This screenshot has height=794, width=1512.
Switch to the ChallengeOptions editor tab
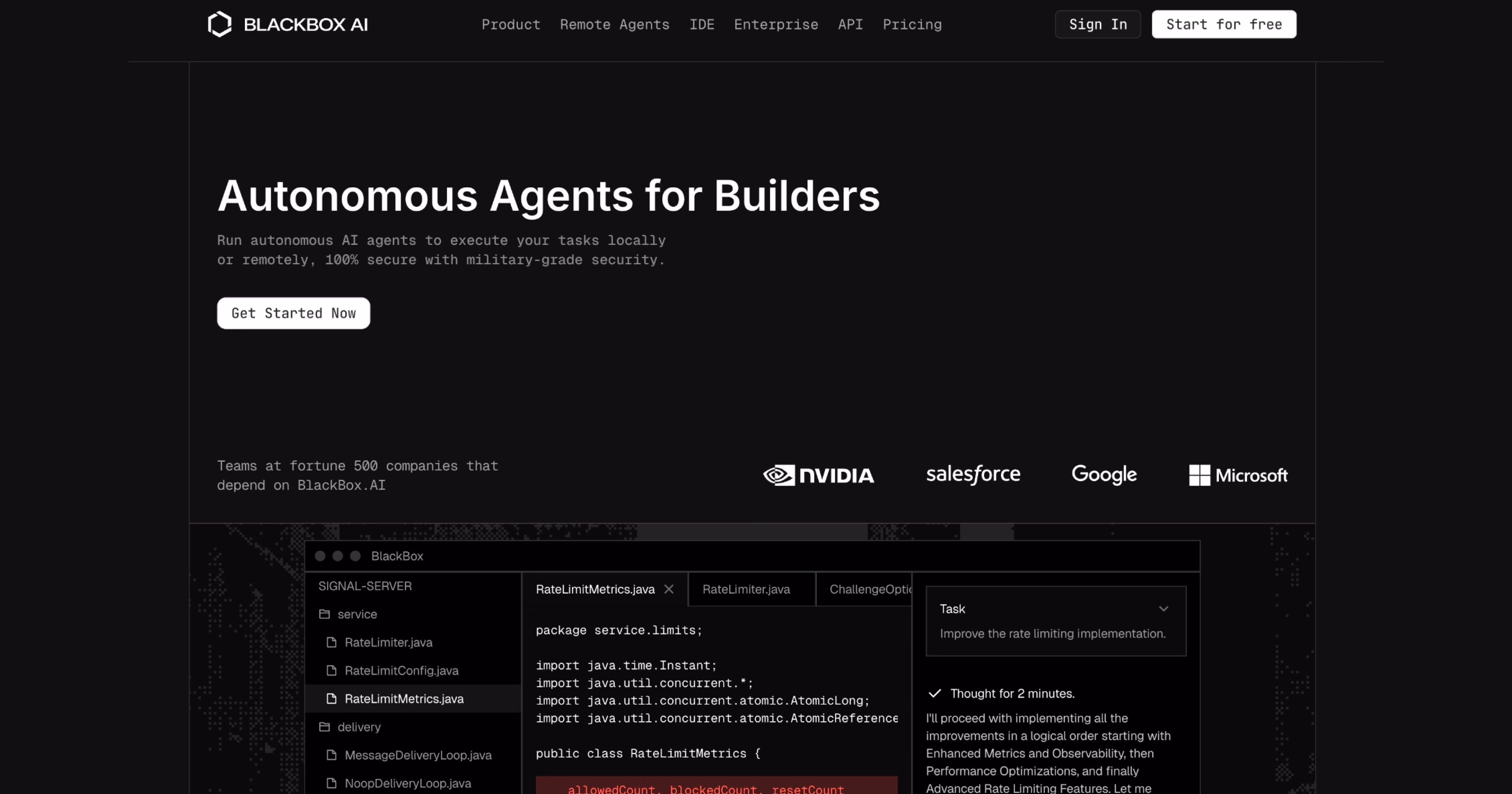869,589
